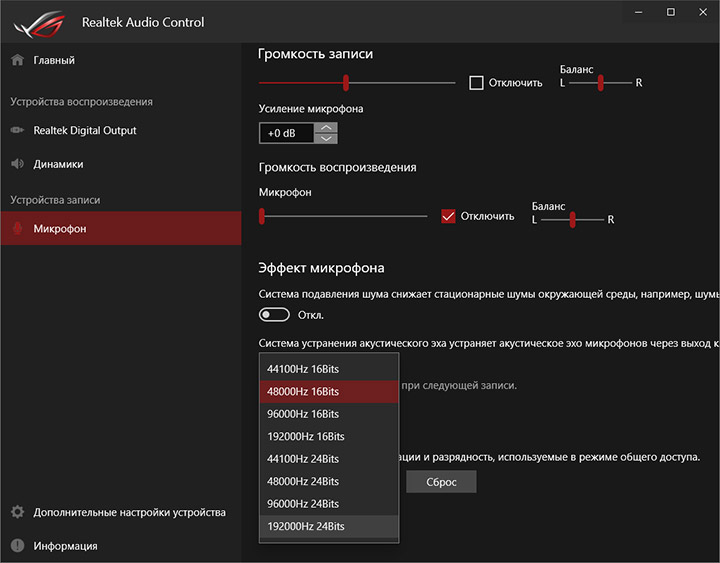Click the recording volume slider handle
720x563 pixels.
tap(346, 82)
